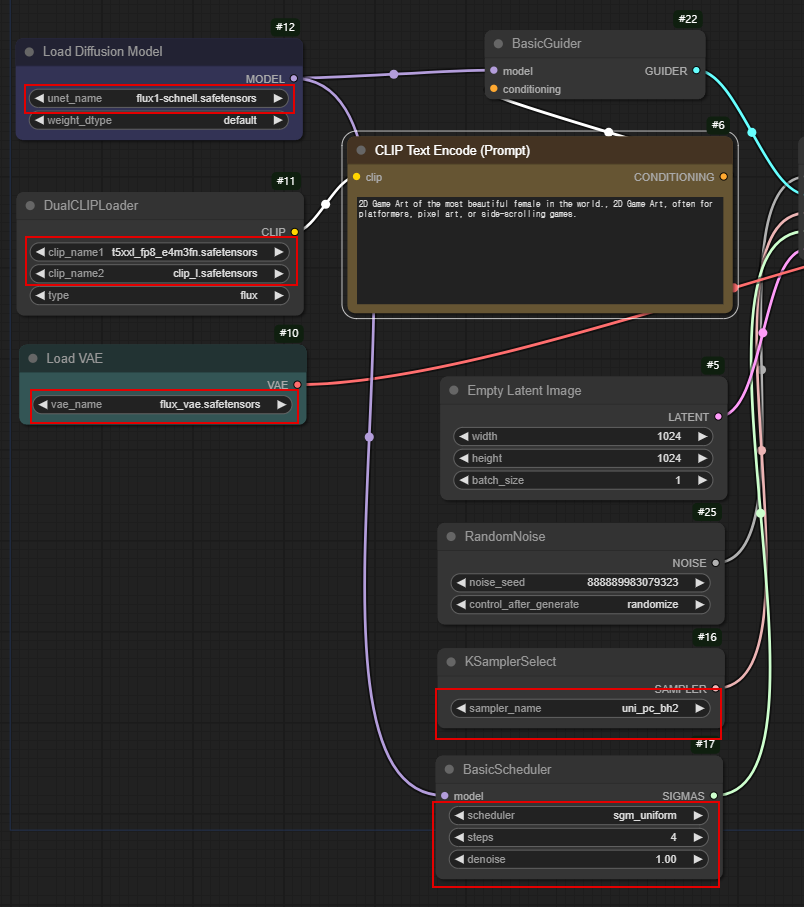Increase latent width with right arrow
Screen dimensions: 804x907
[x=702, y=436]
